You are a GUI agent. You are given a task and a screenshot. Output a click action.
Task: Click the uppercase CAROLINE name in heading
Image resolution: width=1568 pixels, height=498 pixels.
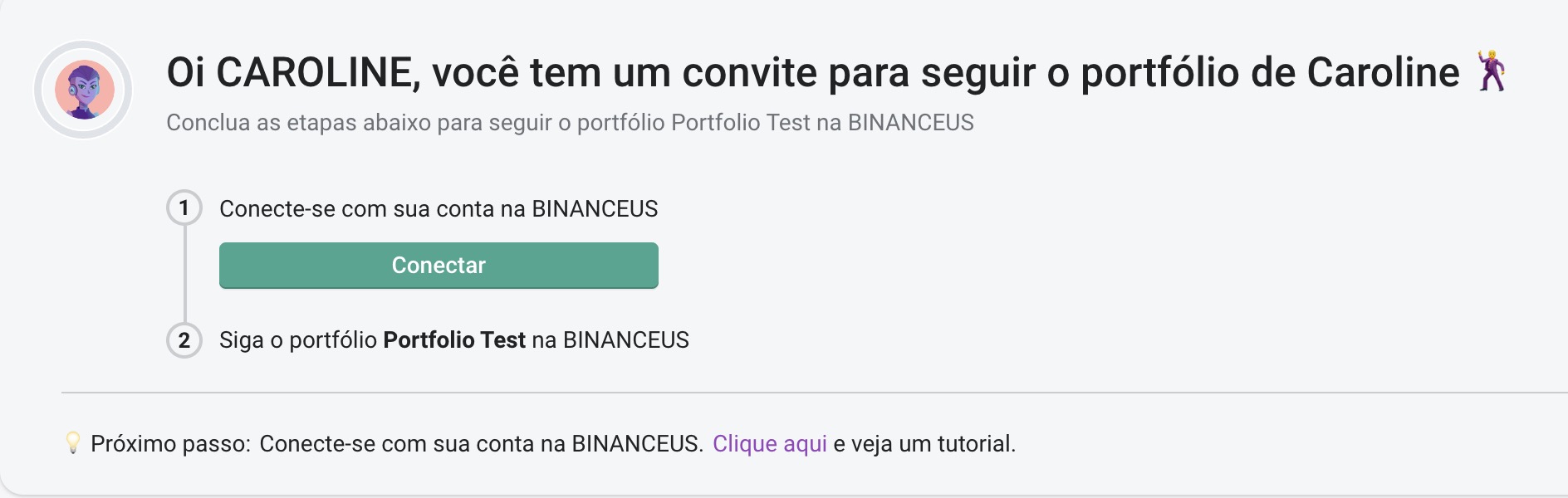(317, 73)
